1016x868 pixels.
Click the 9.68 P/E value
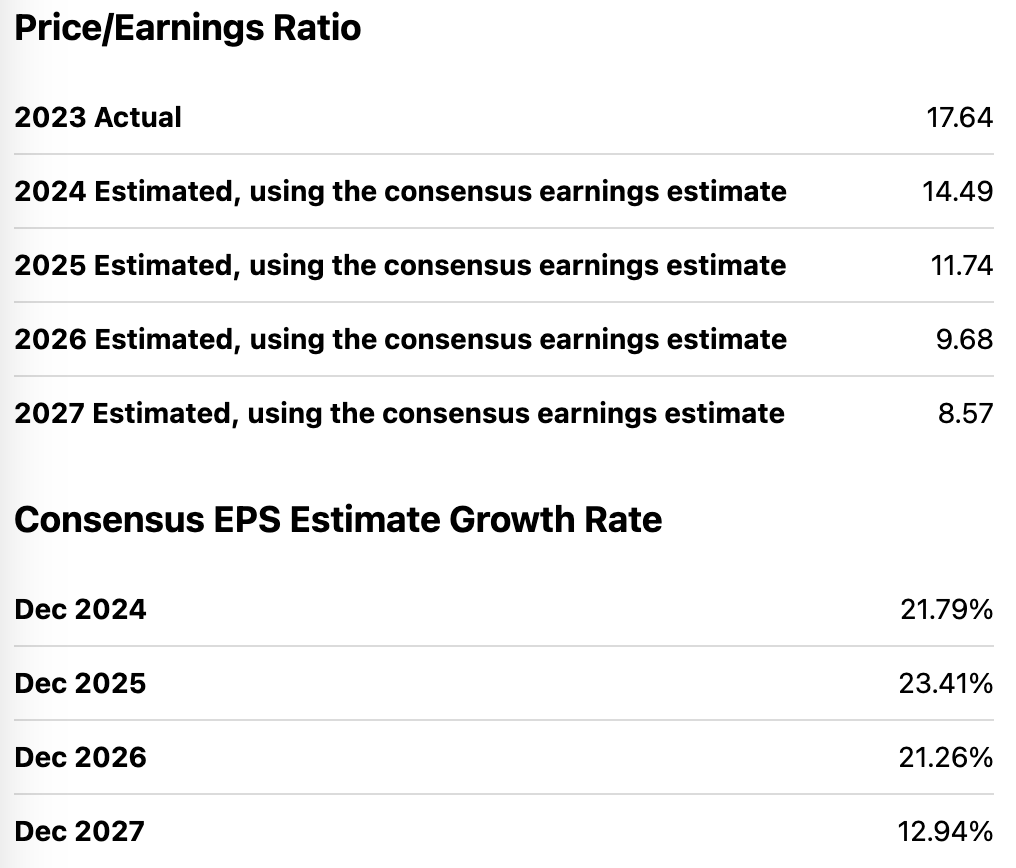click(x=965, y=339)
